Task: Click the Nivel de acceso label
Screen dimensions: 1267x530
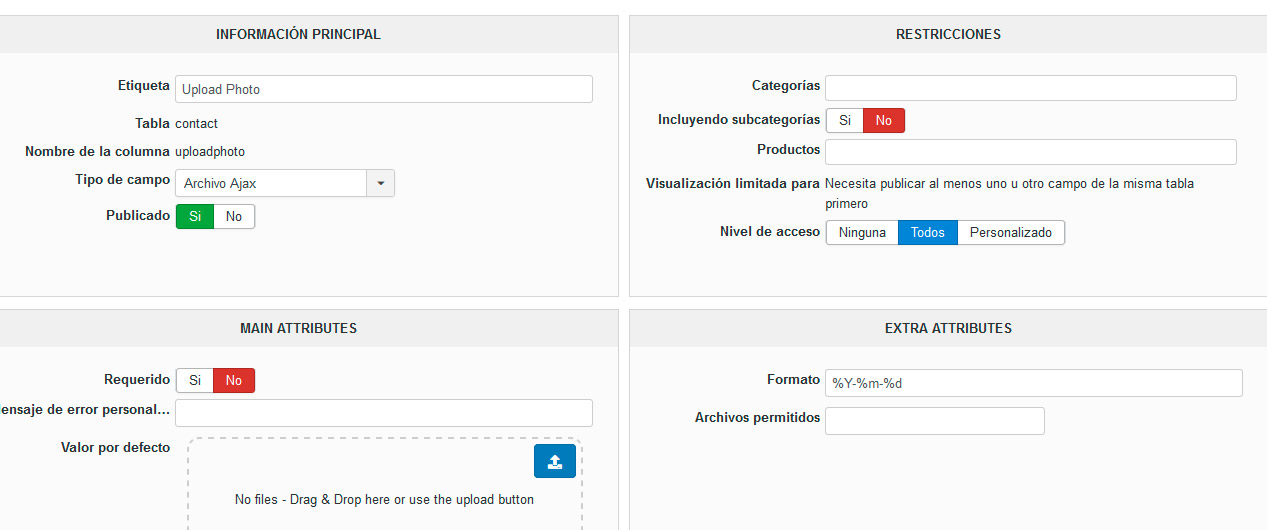Action: (770, 232)
